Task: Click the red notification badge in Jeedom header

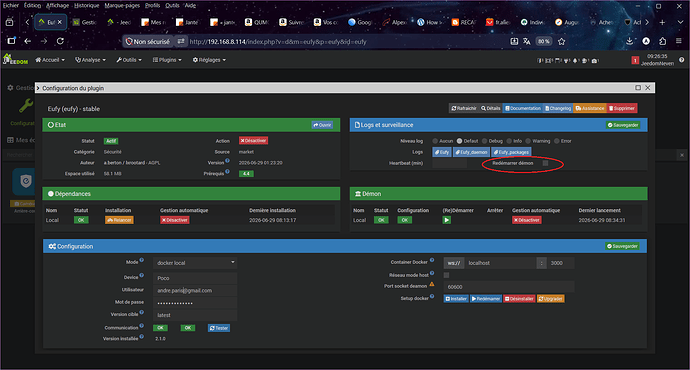Action: [635, 60]
